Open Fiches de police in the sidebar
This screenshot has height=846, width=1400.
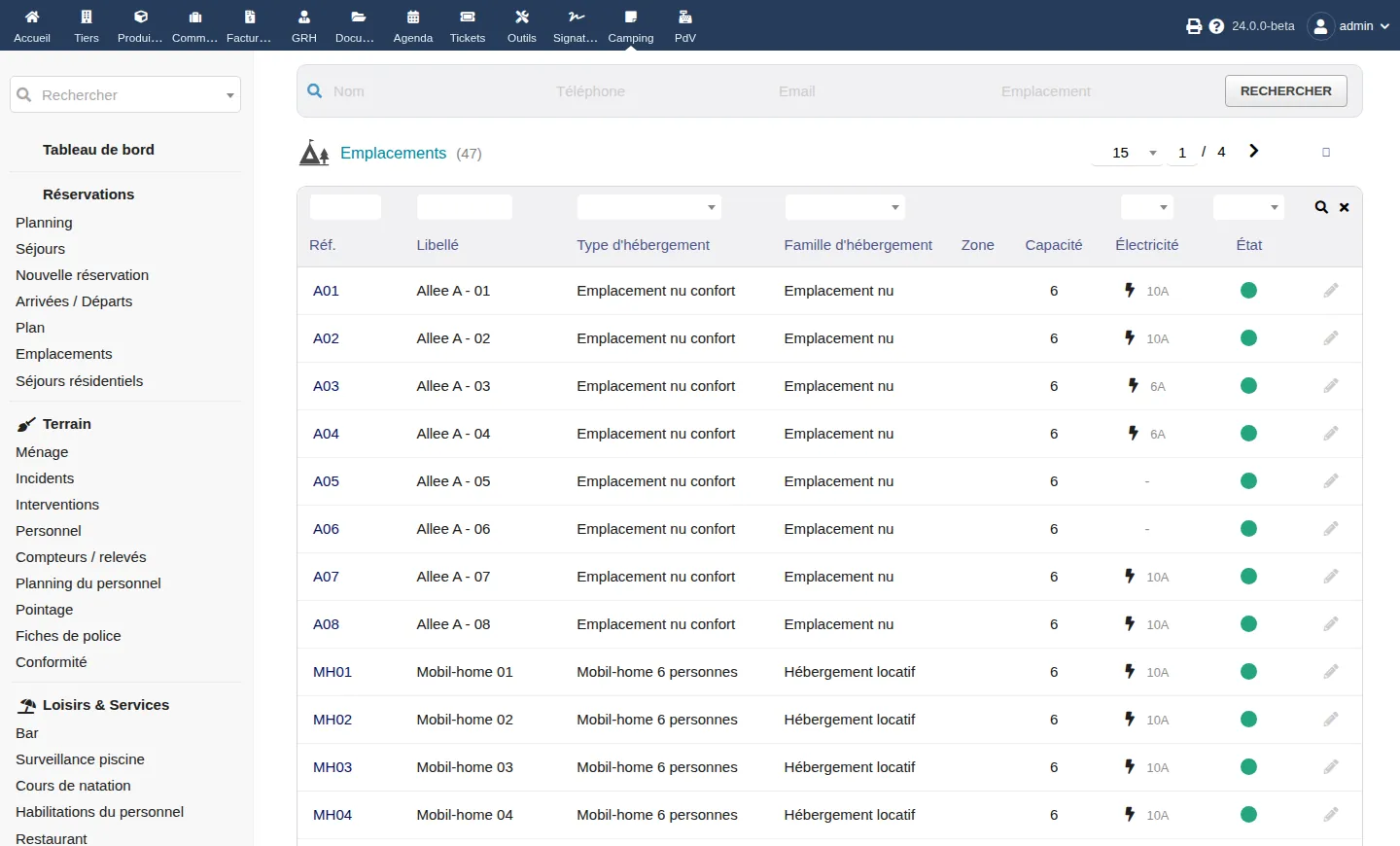(68, 636)
